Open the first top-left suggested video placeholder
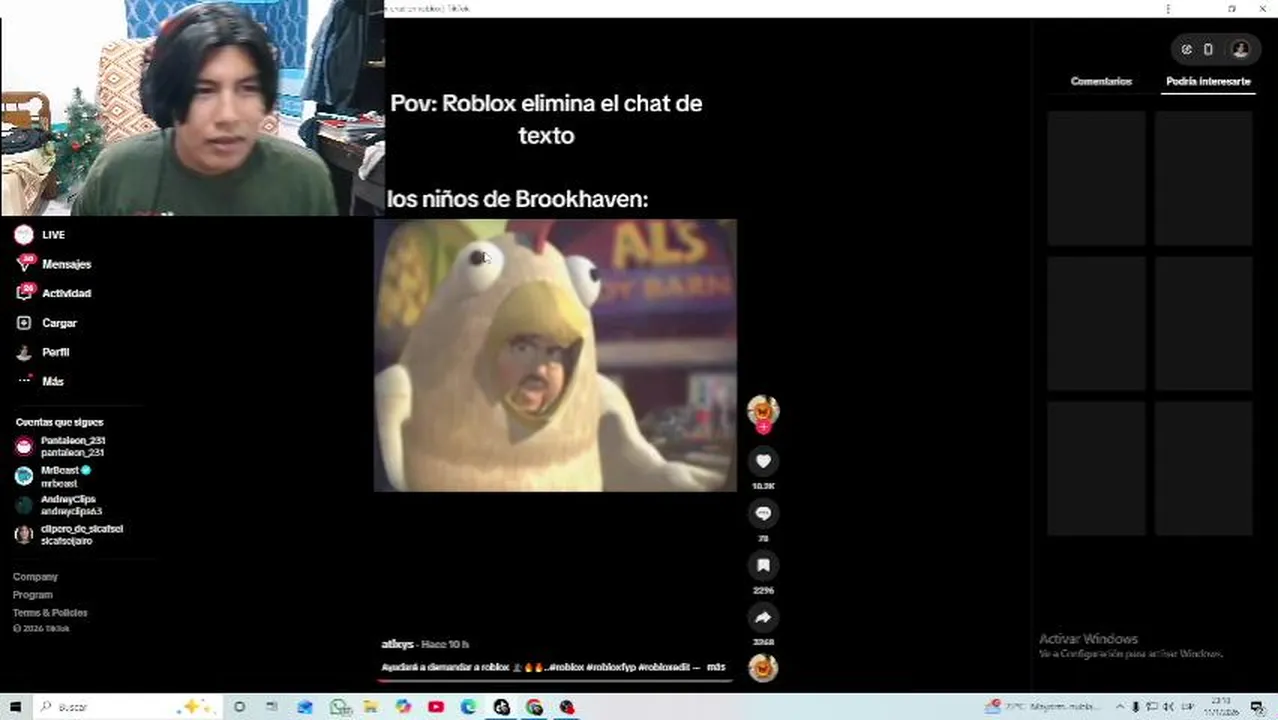 coord(1097,178)
